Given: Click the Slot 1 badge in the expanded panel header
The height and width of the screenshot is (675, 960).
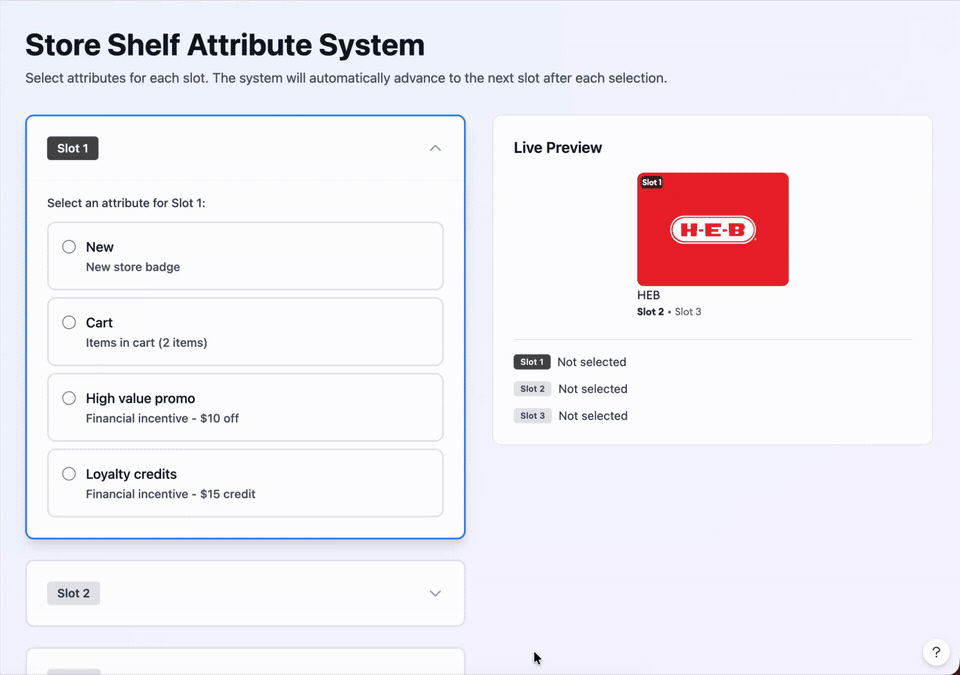Looking at the screenshot, I should tap(71, 147).
